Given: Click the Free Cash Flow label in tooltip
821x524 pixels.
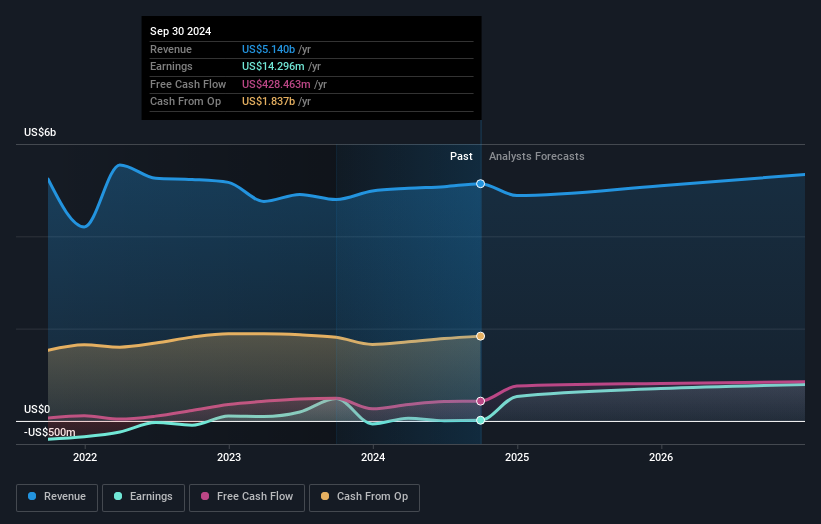Looking at the screenshot, I should [188, 84].
